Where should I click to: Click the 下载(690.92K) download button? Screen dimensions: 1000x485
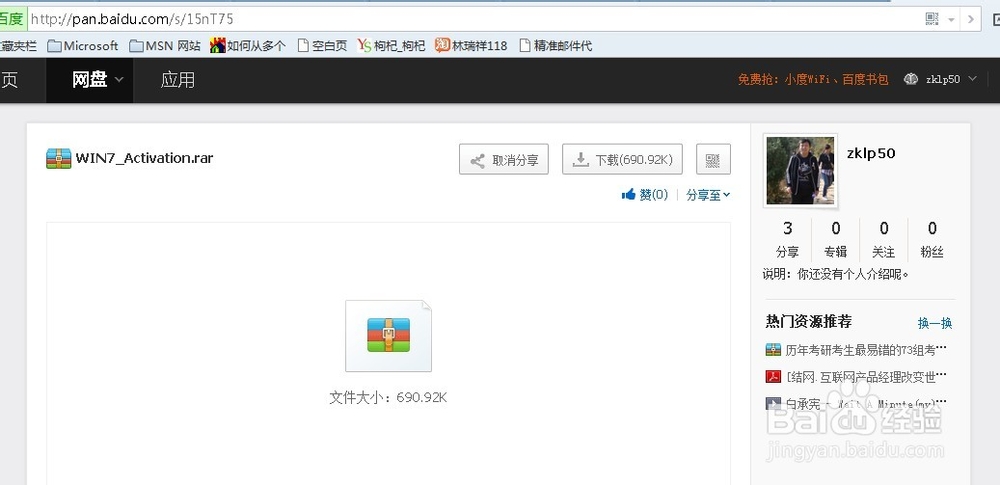click(622, 160)
